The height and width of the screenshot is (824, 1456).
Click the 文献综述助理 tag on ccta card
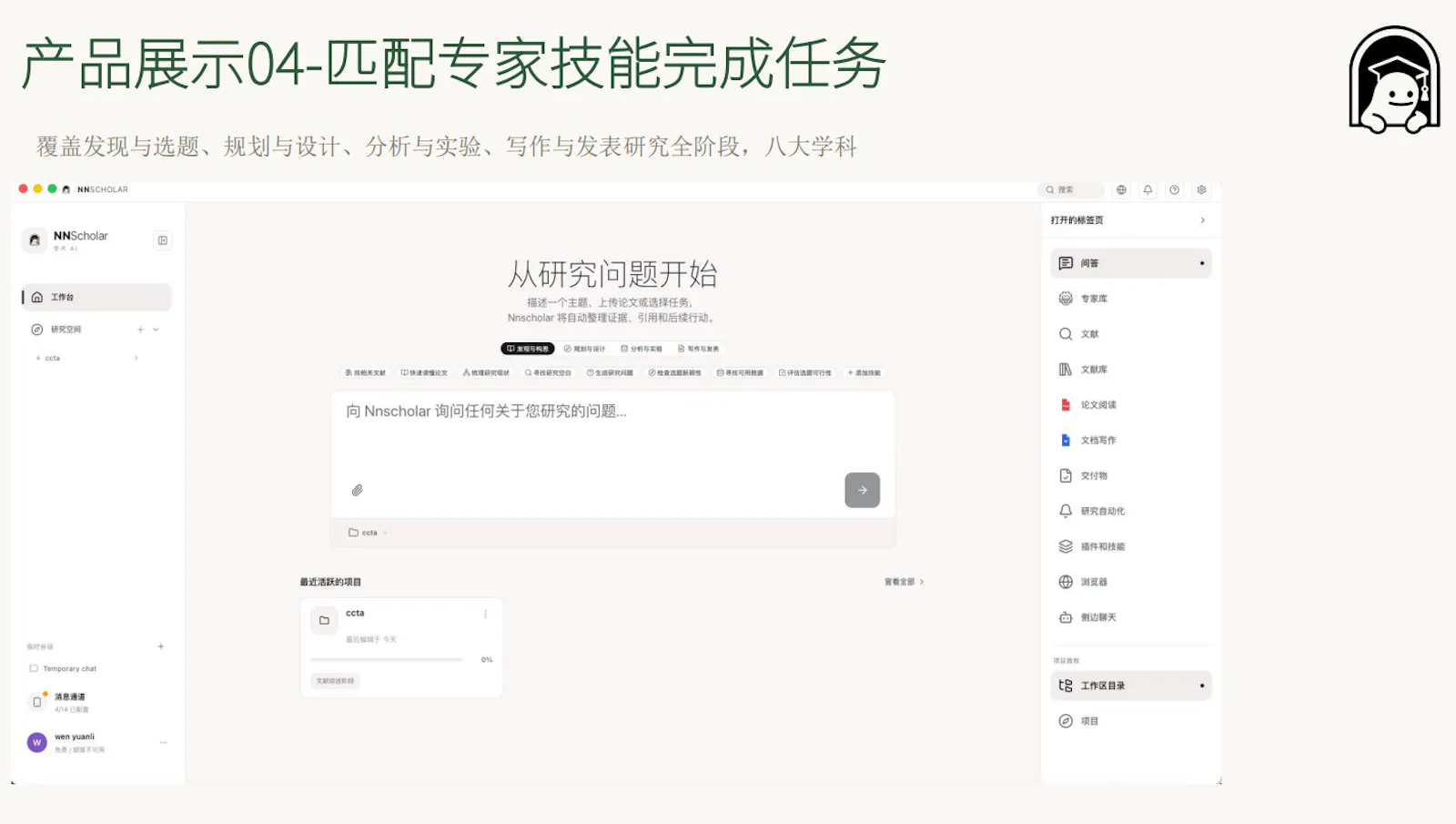(336, 681)
